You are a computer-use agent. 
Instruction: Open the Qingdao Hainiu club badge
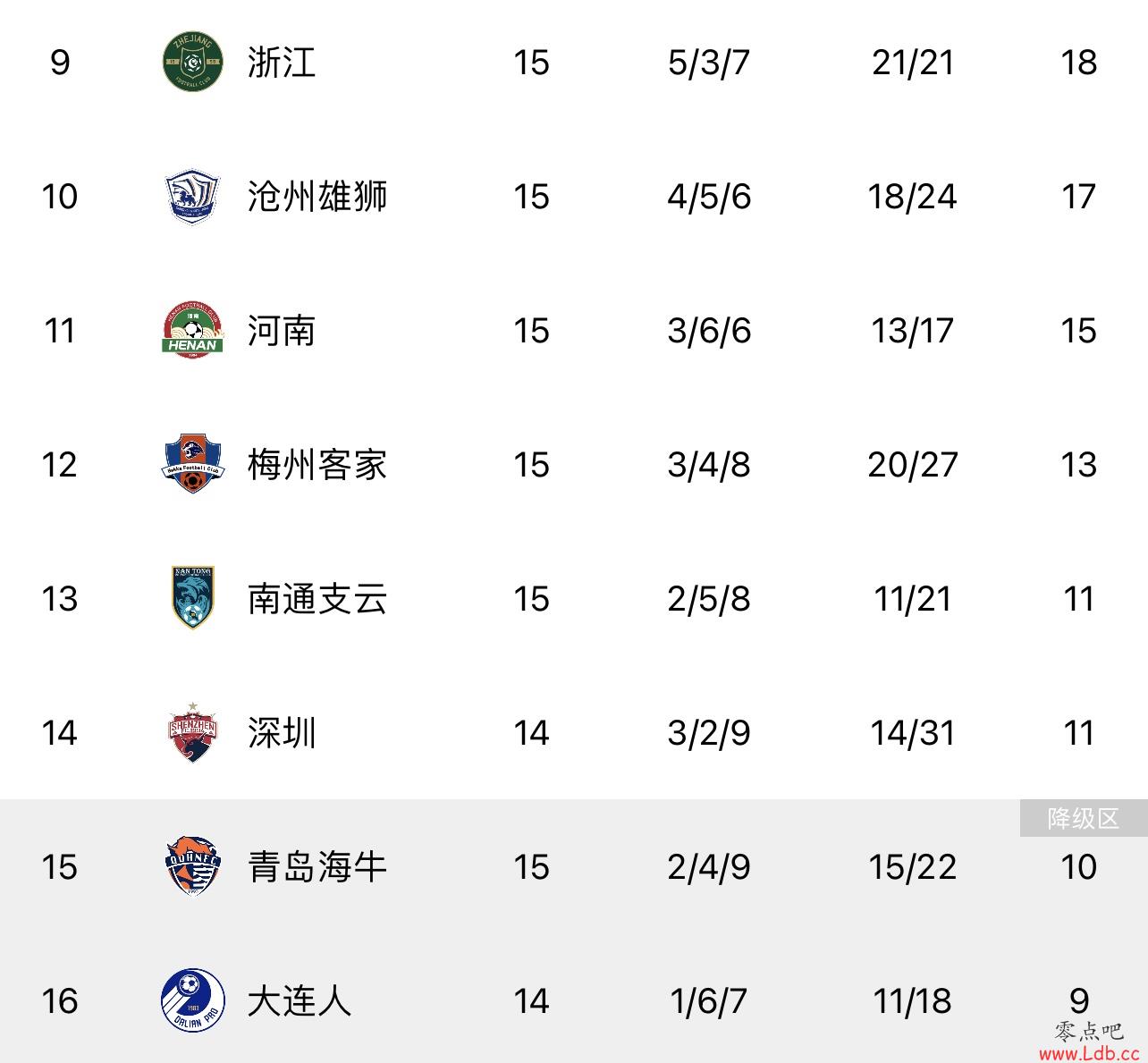coord(192,866)
